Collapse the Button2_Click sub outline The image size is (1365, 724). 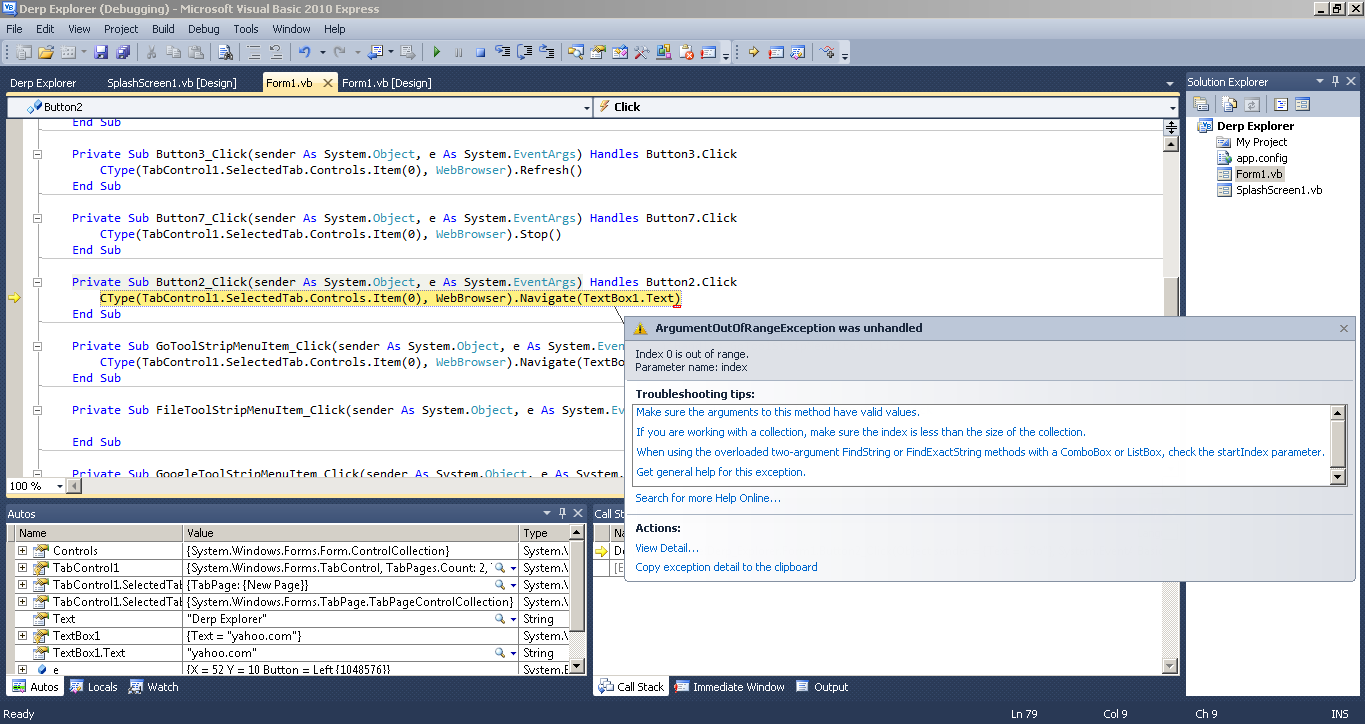click(37, 282)
